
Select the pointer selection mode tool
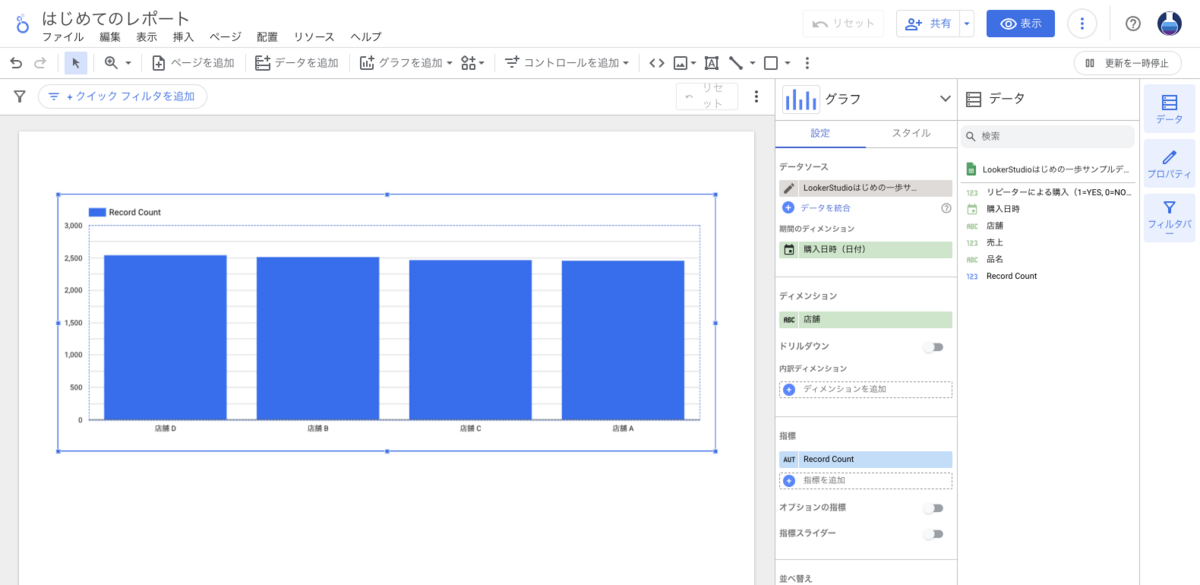click(76, 63)
